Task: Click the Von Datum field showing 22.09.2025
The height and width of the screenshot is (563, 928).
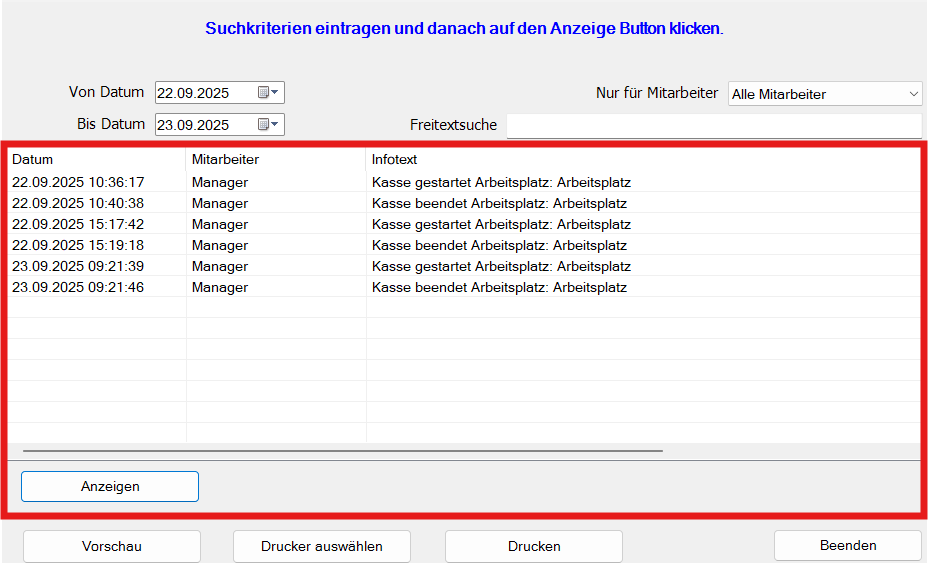Action: [220, 92]
